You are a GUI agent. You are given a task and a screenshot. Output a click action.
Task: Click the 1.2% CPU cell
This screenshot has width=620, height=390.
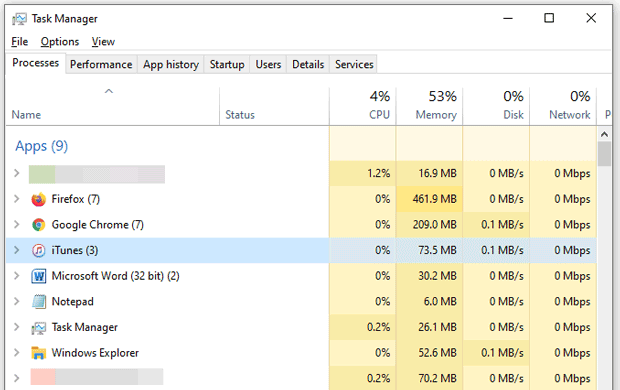(363, 173)
